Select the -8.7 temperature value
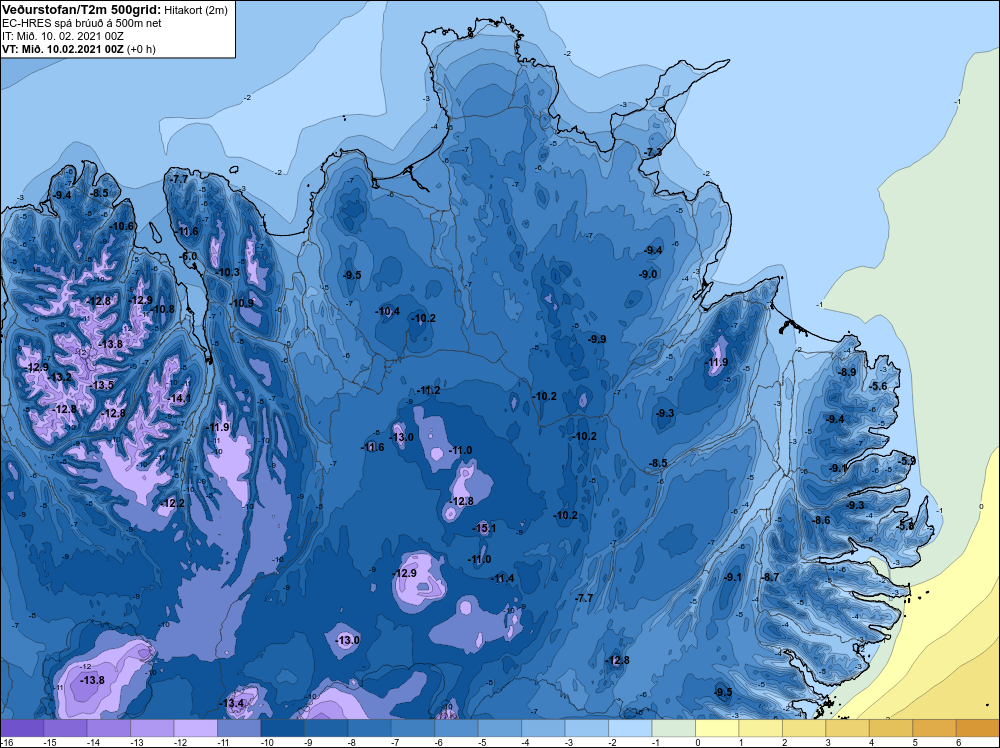 [770, 576]
